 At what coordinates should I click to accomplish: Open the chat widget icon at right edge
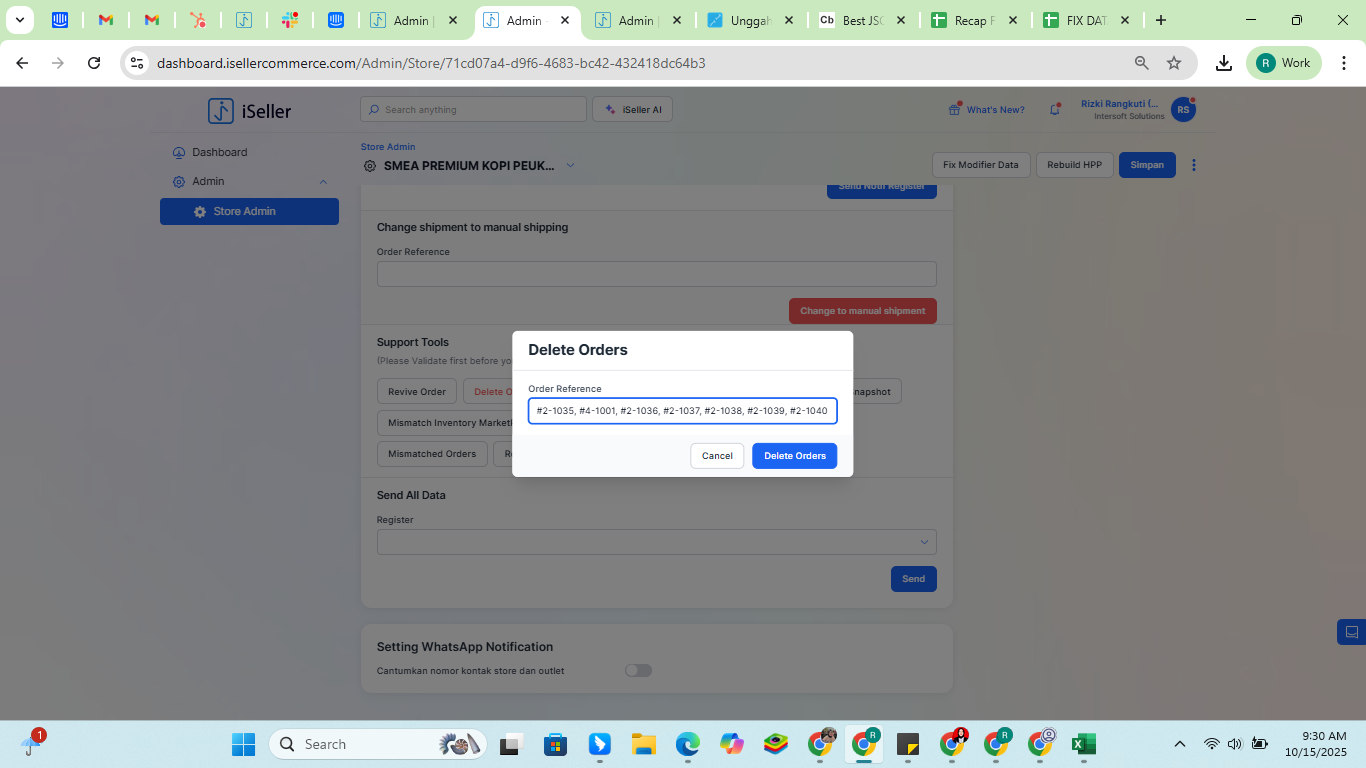coord(1351,632)
